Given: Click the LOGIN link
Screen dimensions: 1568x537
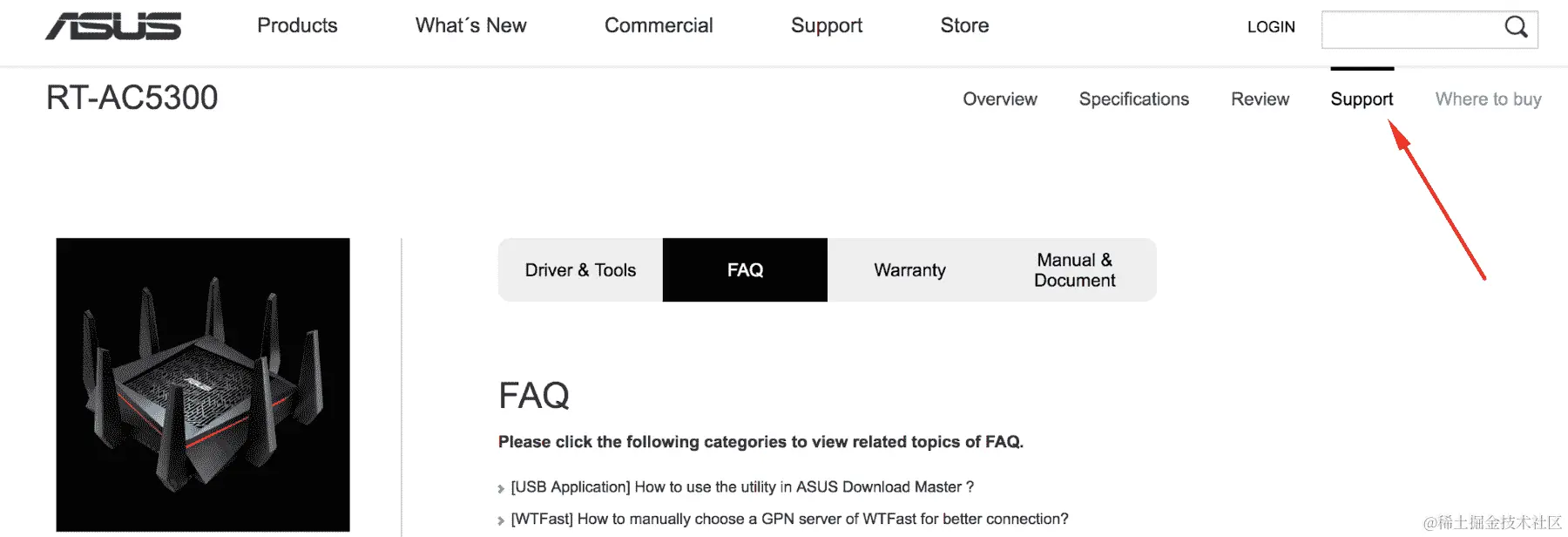Looking at the screenshot, I should tap(1271, 27).
